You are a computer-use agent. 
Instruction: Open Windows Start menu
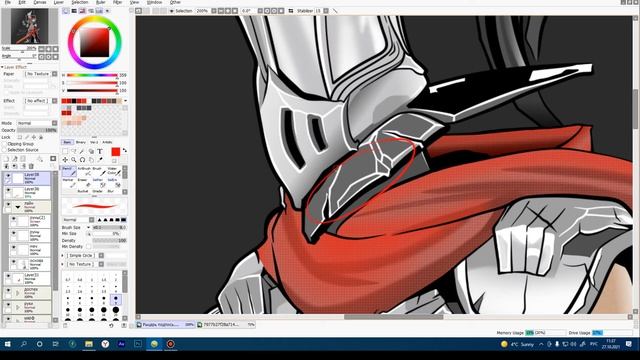click(x=7, y=344)
